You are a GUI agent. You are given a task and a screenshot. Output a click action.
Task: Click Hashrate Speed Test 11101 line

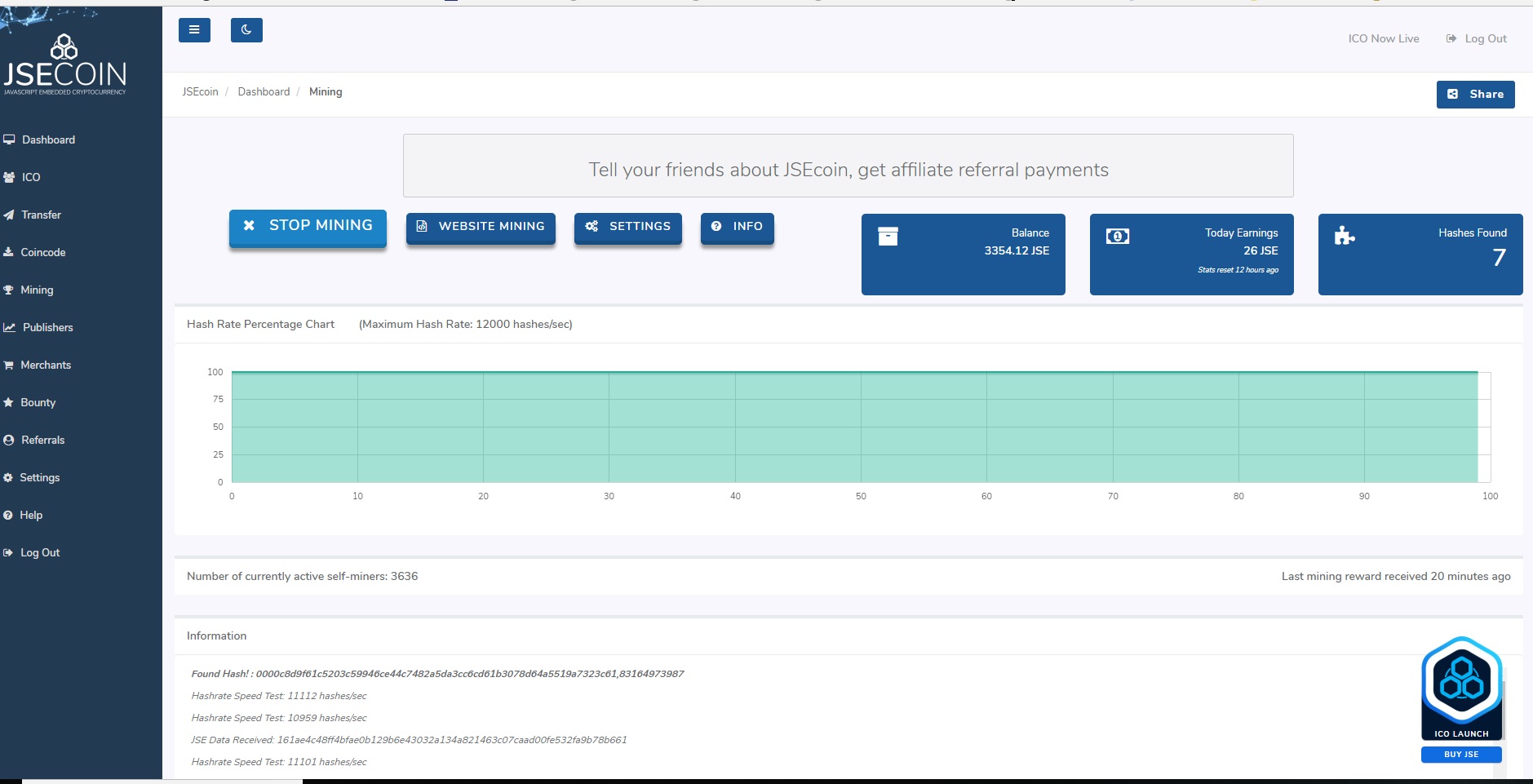click(x=279, y=762)
